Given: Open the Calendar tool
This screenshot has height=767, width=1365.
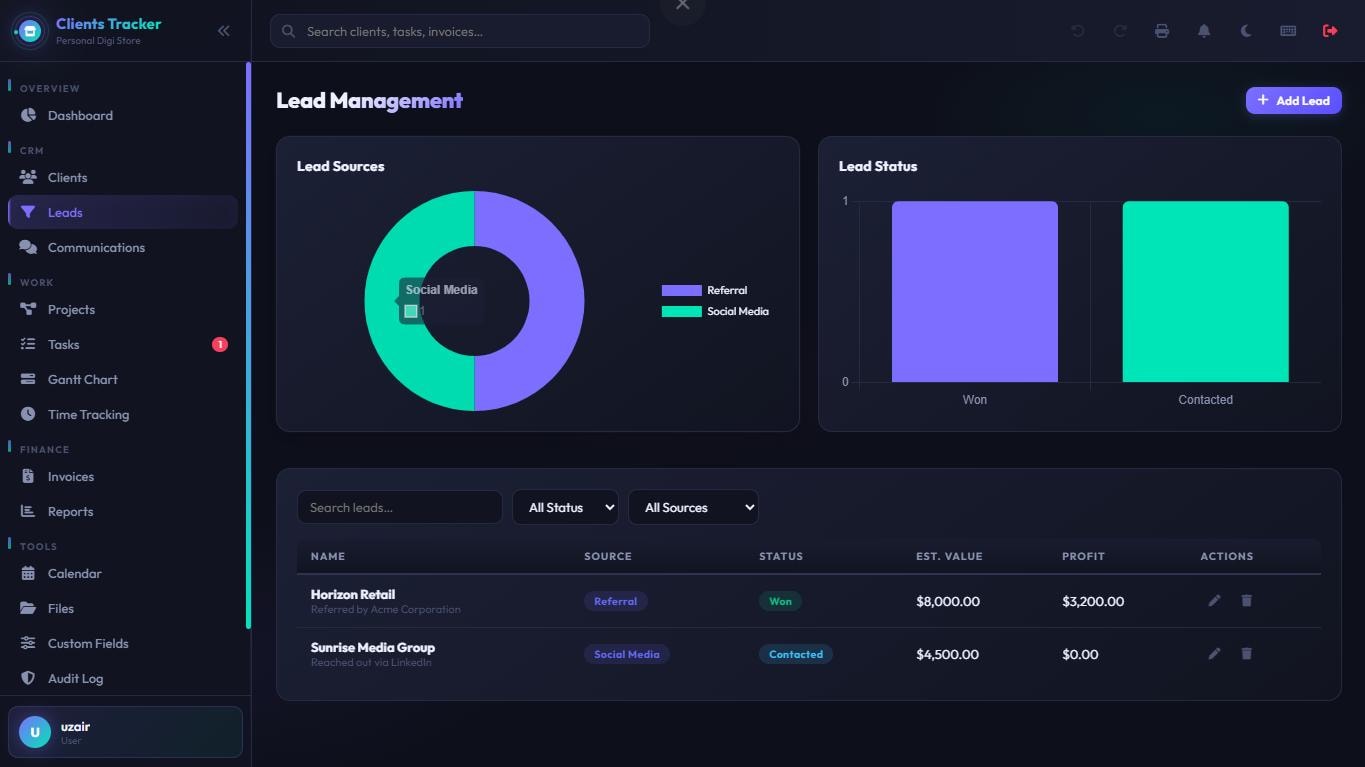Looking at the screenshot, I should click(x=123, y=574).
